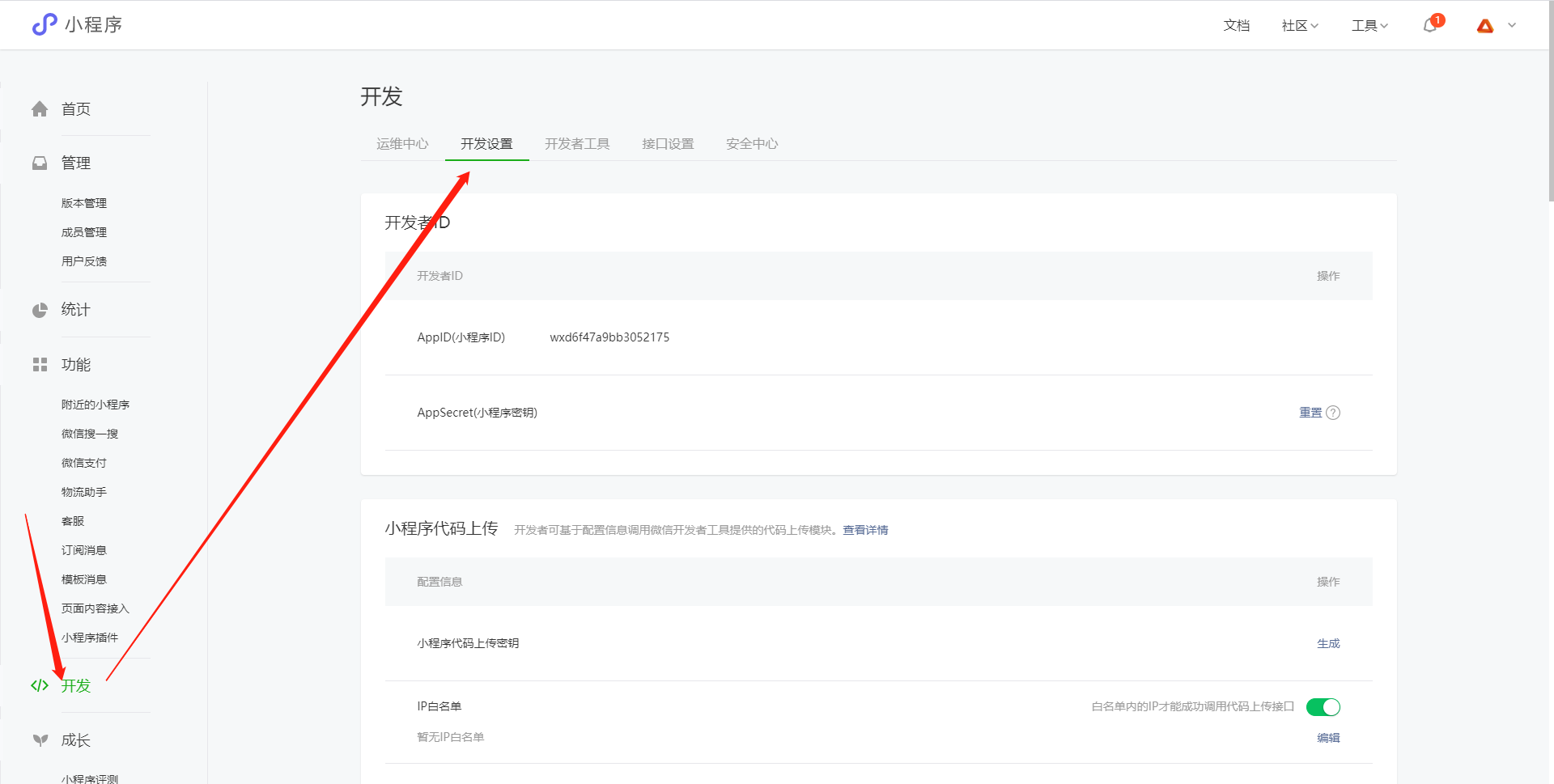Screen dimensions: 1554x784
Task: Open 成长 in the sidebar
Action: coord(76,740)
